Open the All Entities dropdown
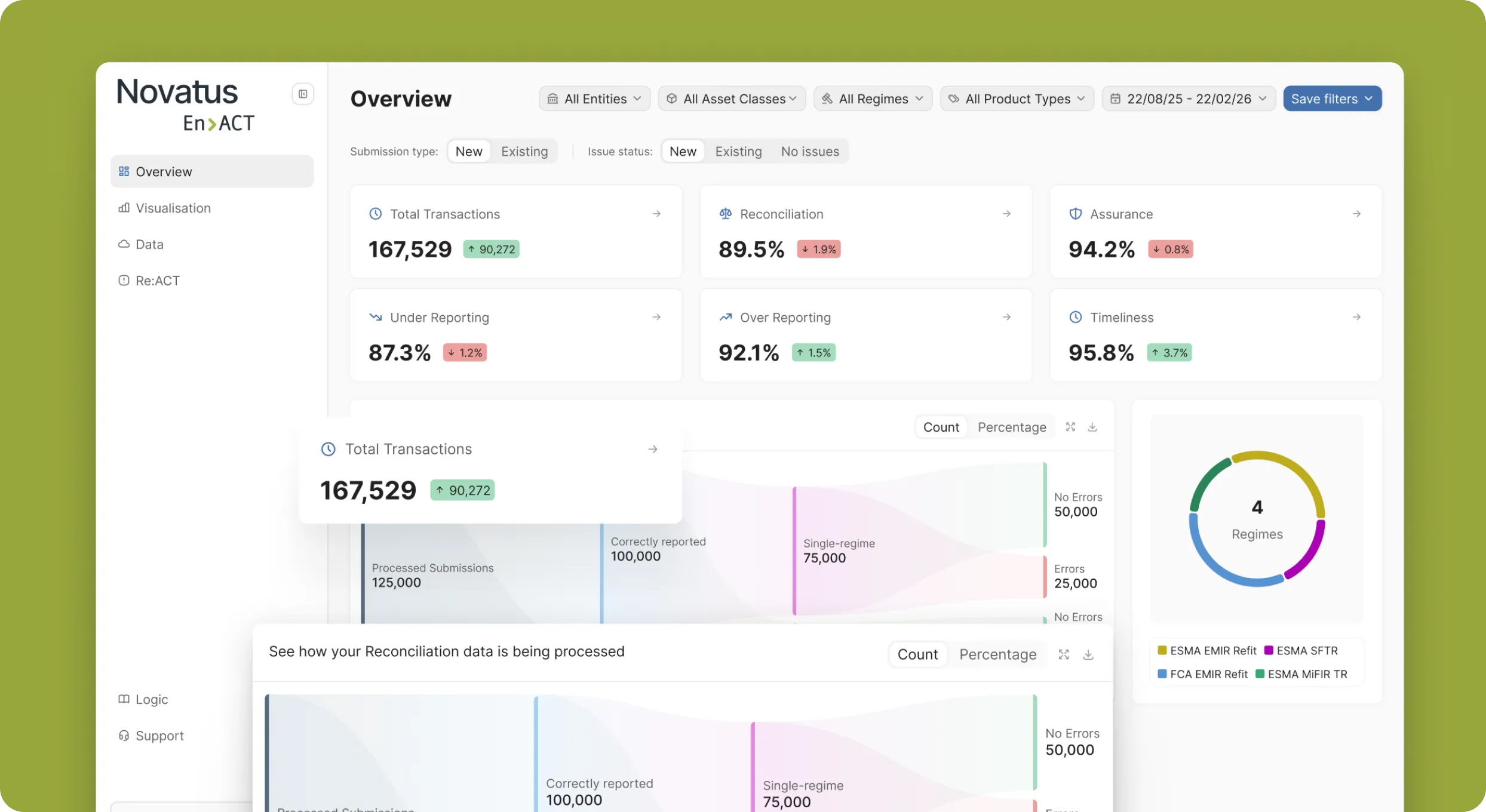The width and height of the screenshot is (1486, 812). (594, 99)
